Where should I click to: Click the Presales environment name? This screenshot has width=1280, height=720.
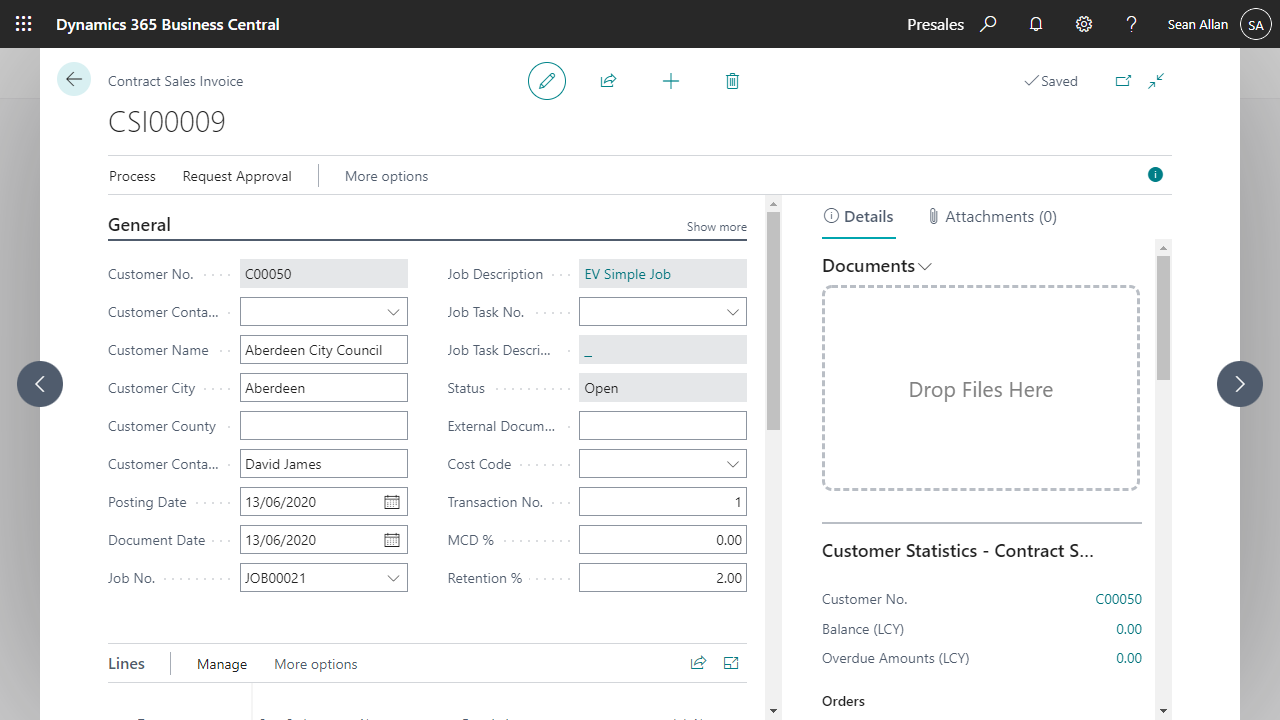coord(935,24)
